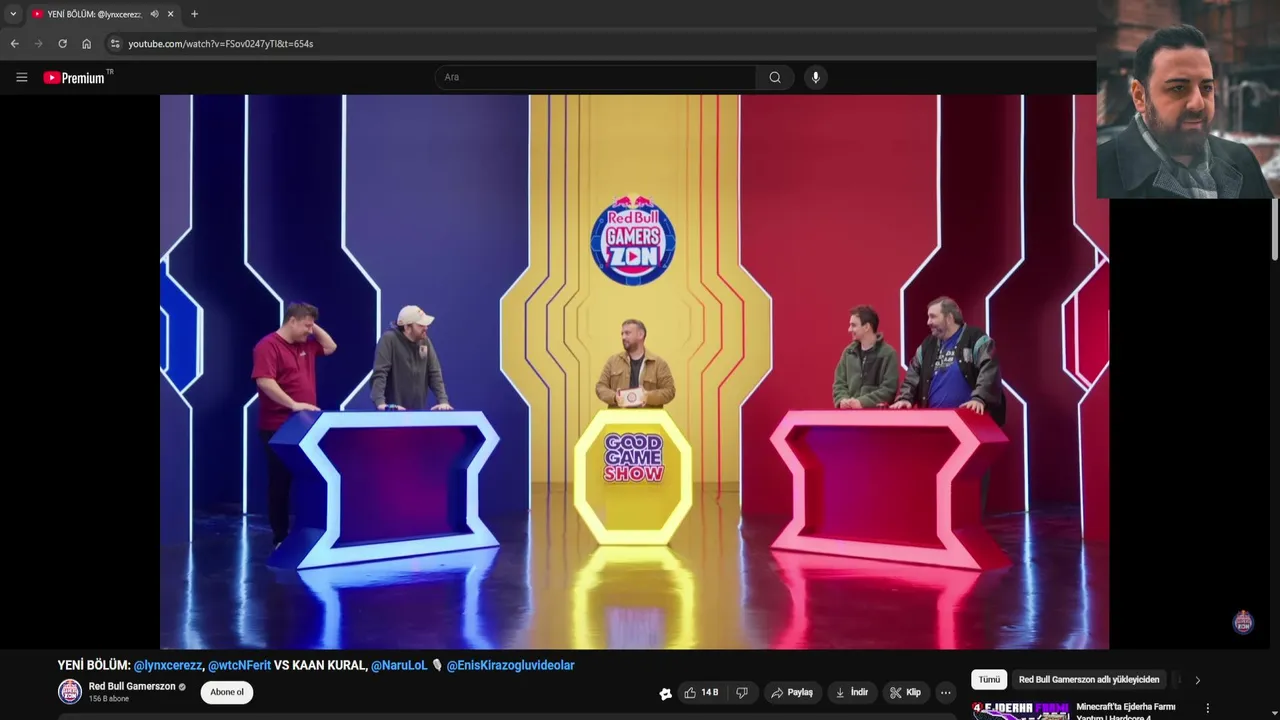Close the YENİ BÖLÜM browser tab
This screenshot has width=1280, height=720.
click(171, 14)
